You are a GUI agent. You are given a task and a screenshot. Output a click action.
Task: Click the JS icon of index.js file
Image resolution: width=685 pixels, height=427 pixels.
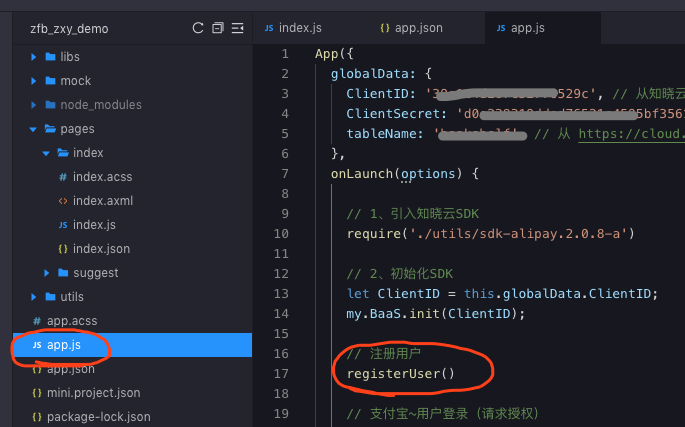tap(63, 225)
